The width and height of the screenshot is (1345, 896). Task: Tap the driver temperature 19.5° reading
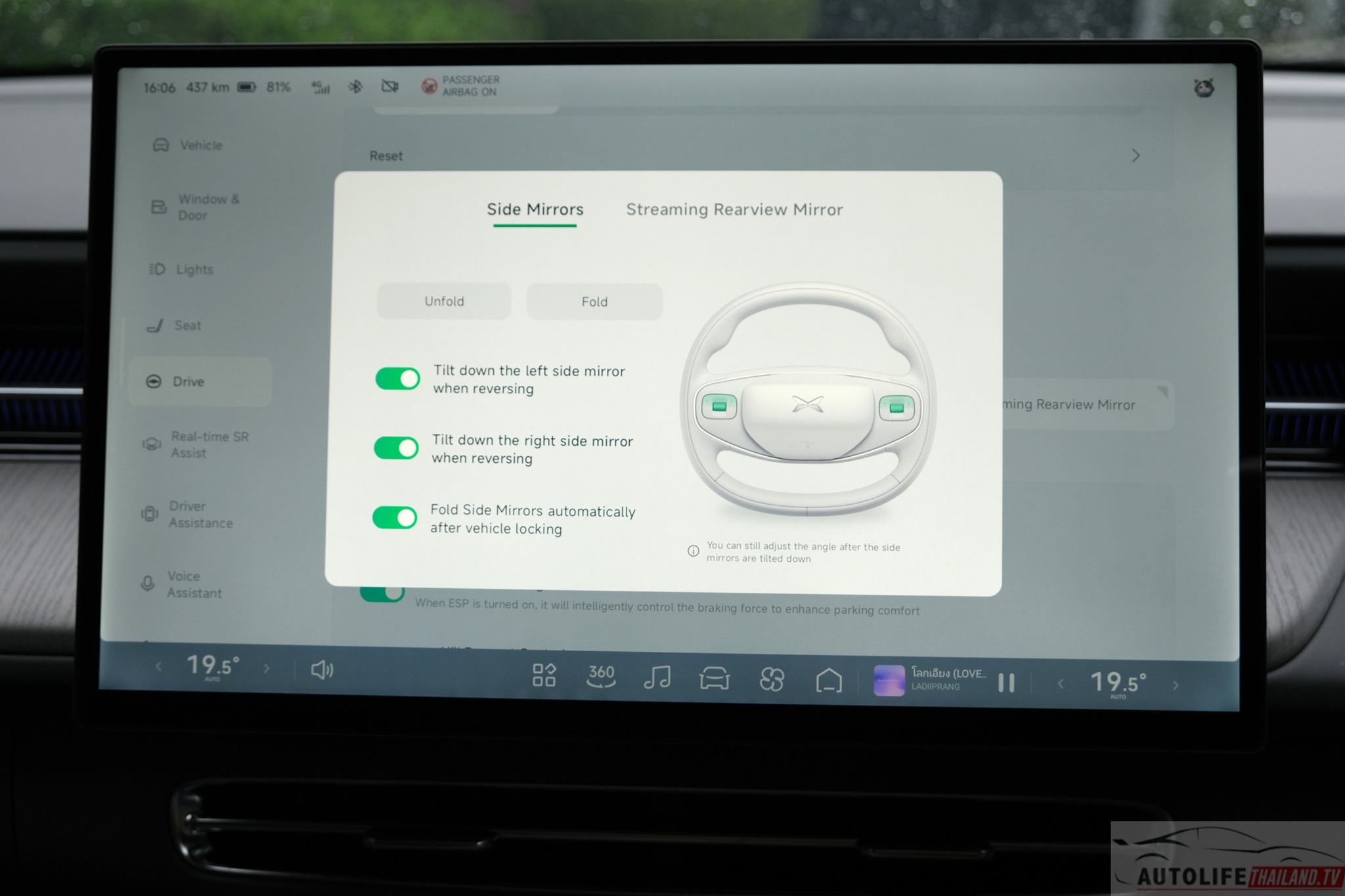click(x=213, y=666)
